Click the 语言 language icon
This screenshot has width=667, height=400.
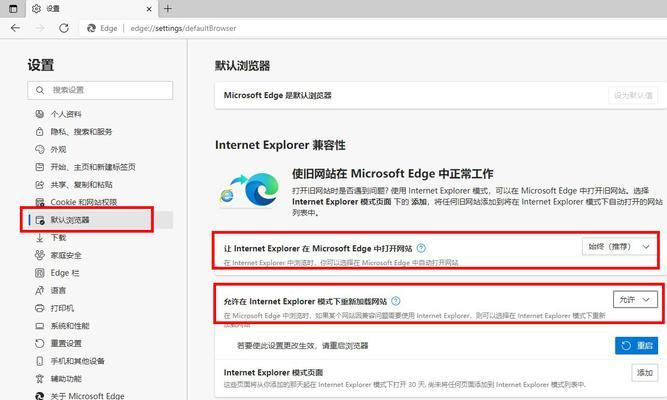[x=40, y=291]
